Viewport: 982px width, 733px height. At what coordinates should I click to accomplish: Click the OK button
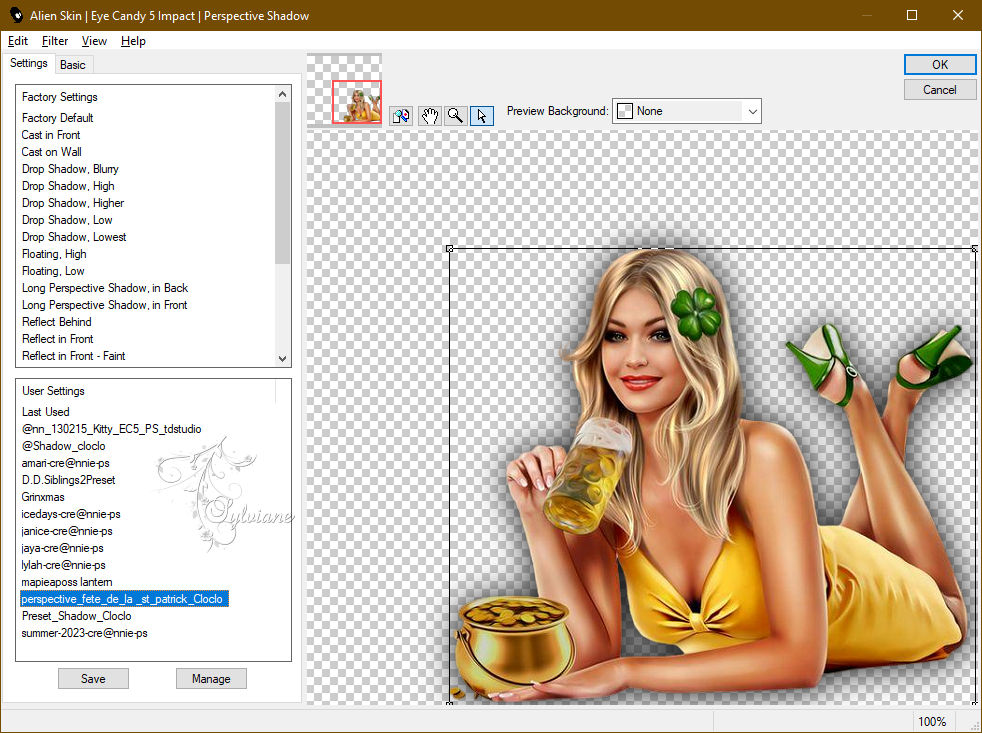[x=939, y=65]
